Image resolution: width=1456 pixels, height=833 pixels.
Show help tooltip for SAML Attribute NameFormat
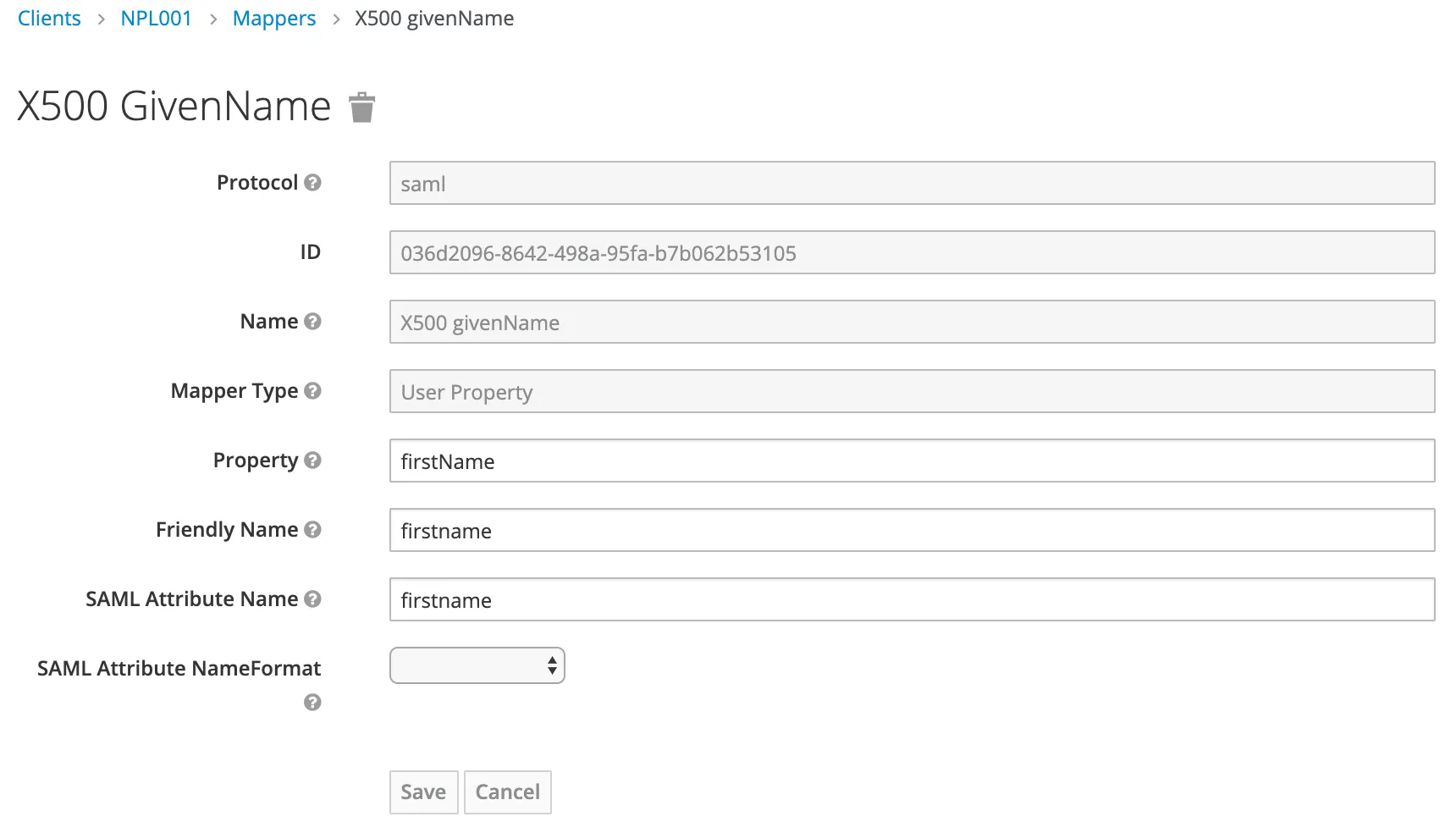pyautogui.click(x=312, y=703)
